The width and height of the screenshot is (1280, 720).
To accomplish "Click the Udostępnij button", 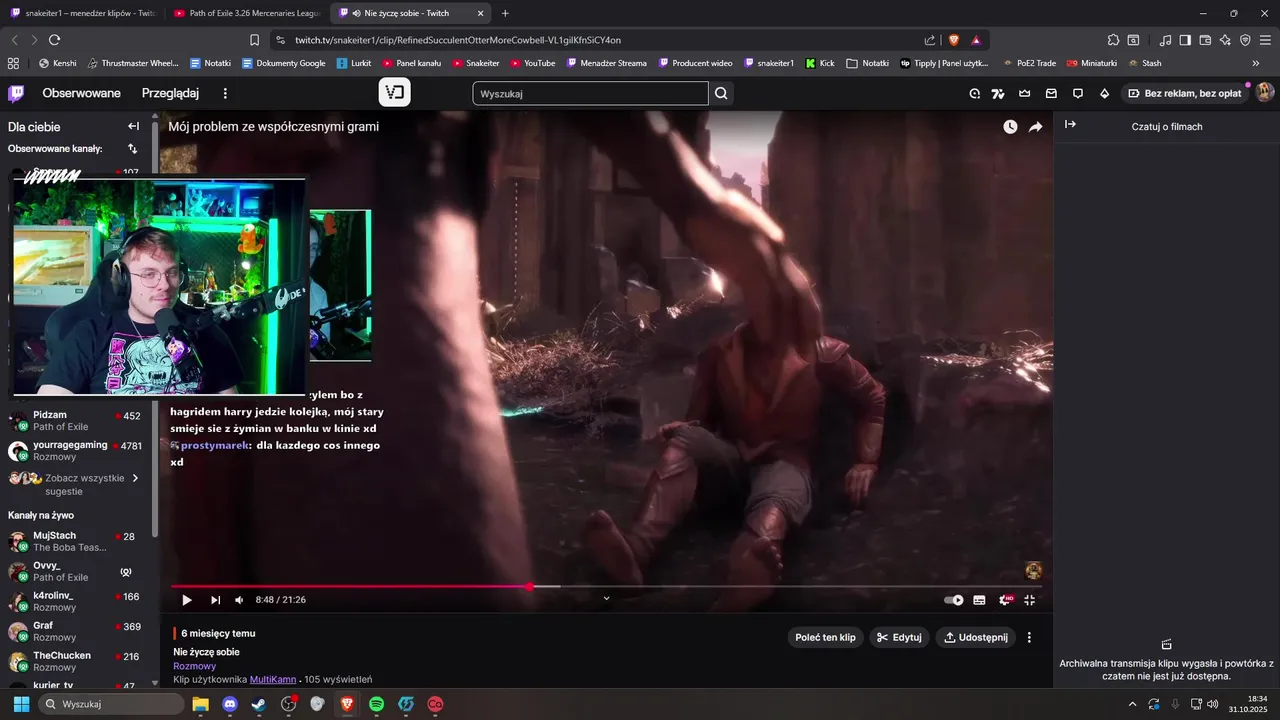I will [x=975, y=637].
